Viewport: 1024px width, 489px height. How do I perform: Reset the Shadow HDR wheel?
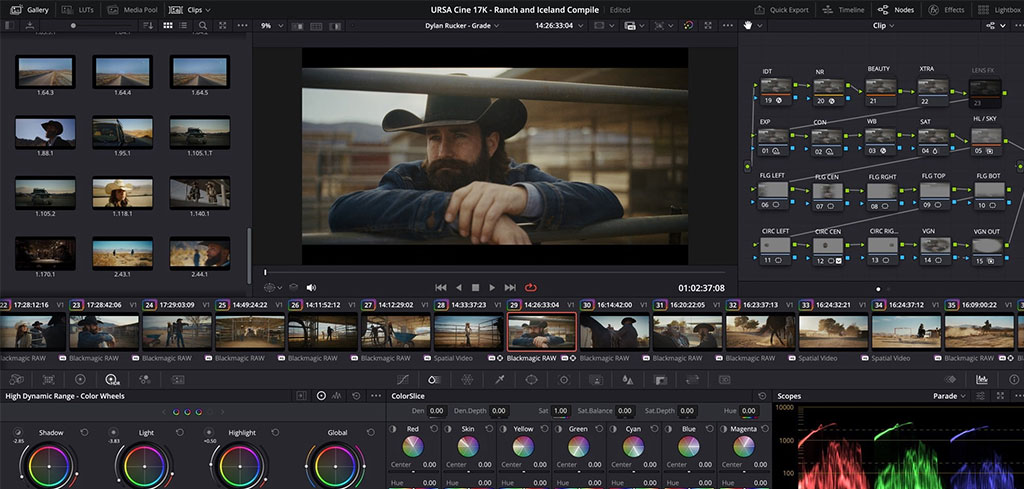click(85, 432)
